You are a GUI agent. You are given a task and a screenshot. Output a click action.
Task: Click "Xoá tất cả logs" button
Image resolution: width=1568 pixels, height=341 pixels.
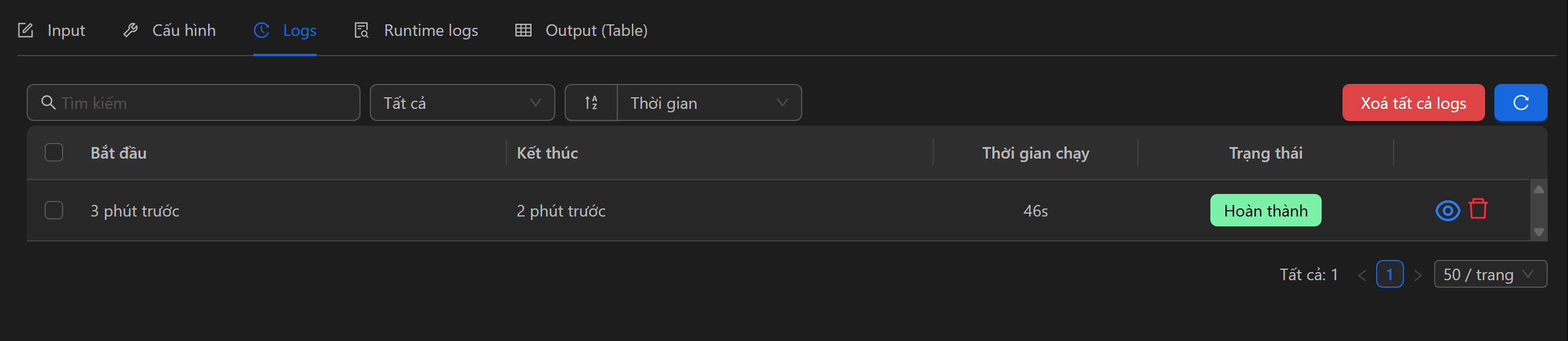tap(1413, 102)
